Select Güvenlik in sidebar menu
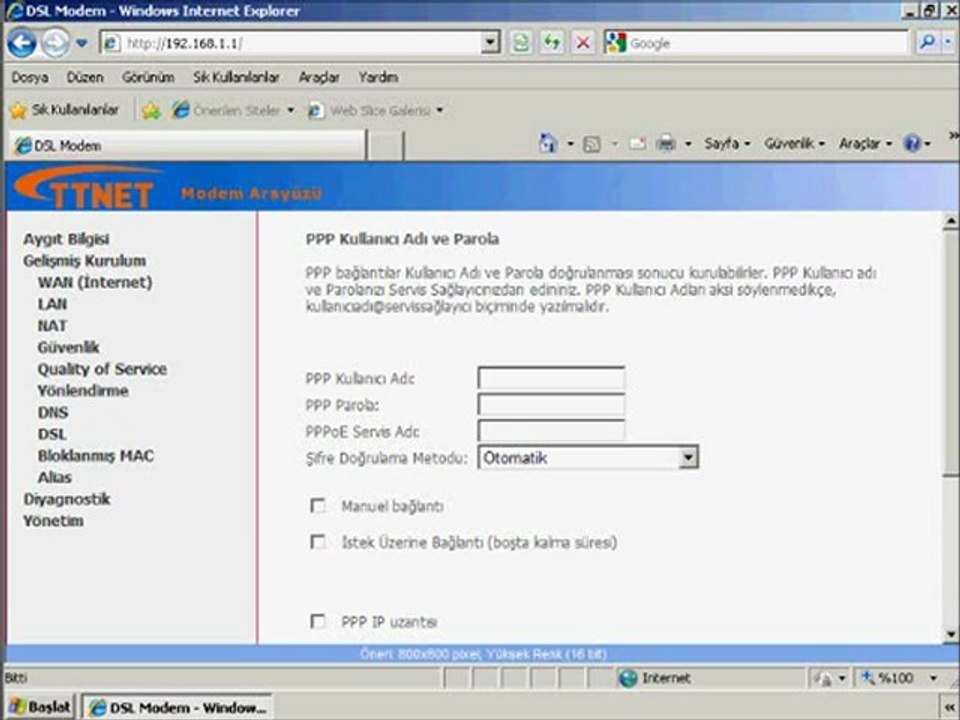This screenshot has width=960, height=720. pos(68,347)
